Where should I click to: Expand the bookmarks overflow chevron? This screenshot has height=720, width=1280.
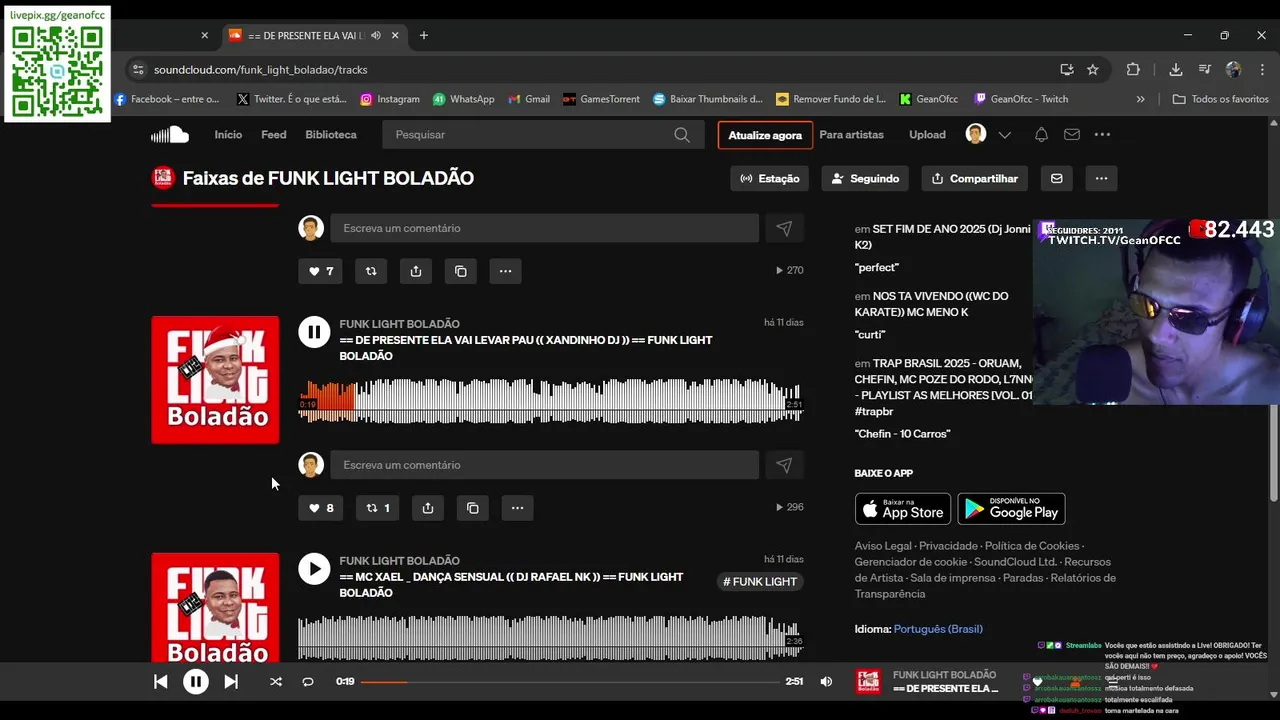point(1140,99)
